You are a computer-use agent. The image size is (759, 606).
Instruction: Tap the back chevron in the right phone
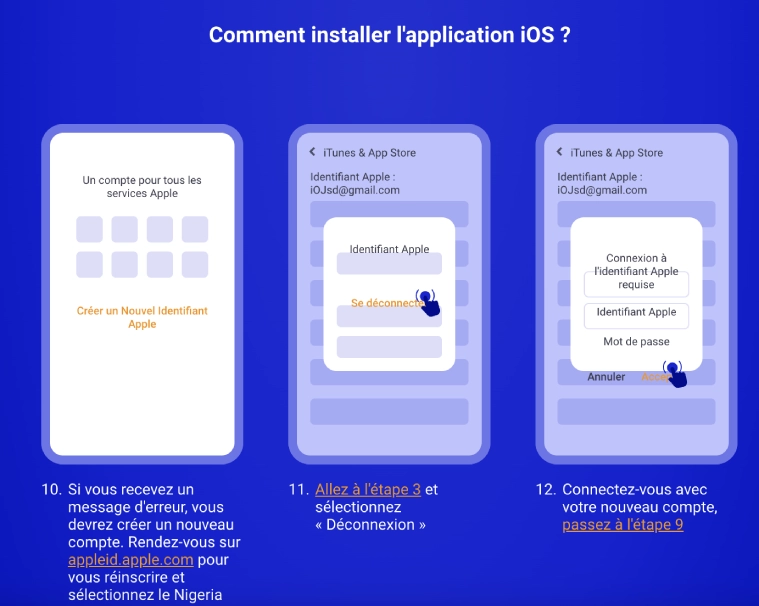[560, 152]
